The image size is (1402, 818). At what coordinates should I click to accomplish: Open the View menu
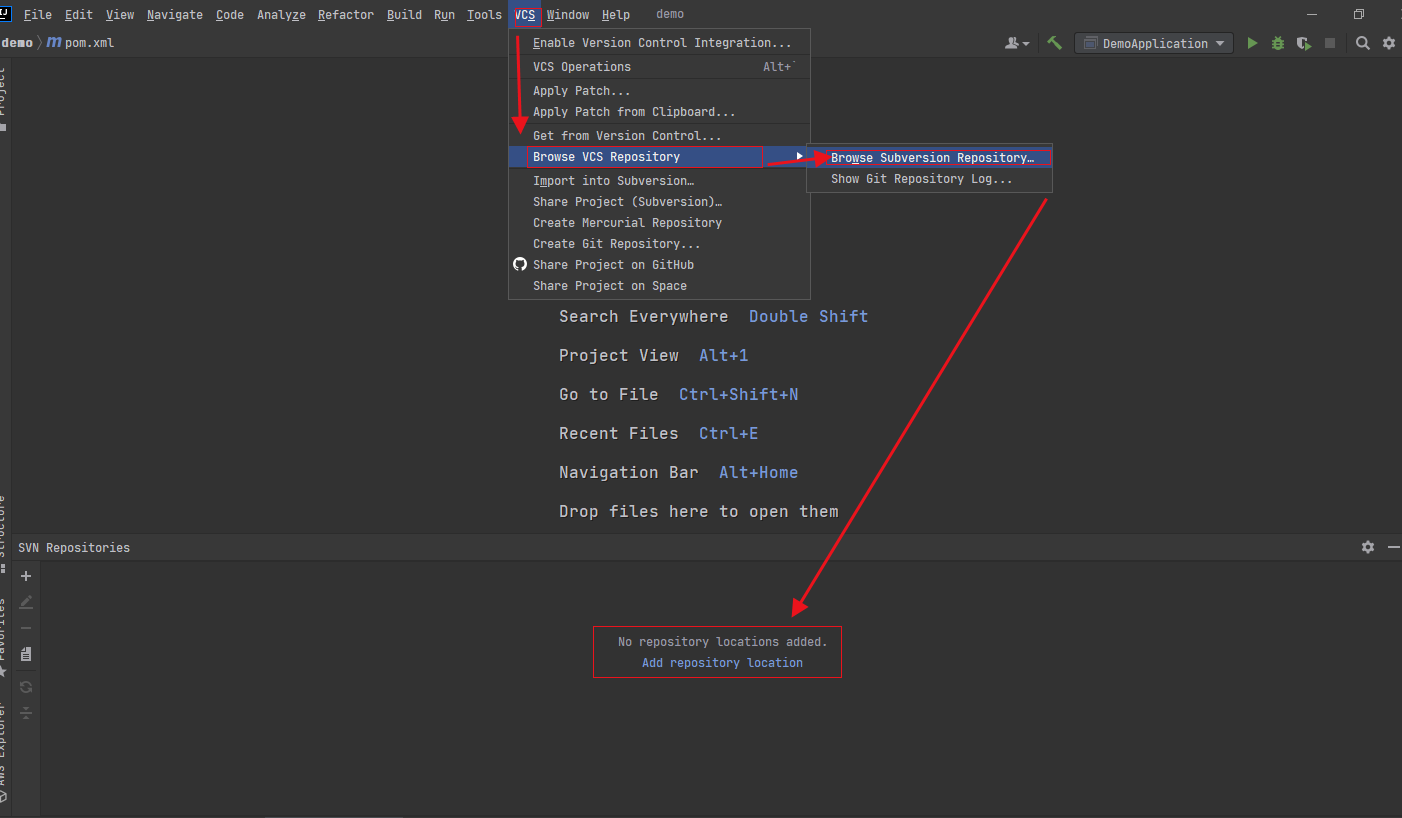[x=119, y=14]
